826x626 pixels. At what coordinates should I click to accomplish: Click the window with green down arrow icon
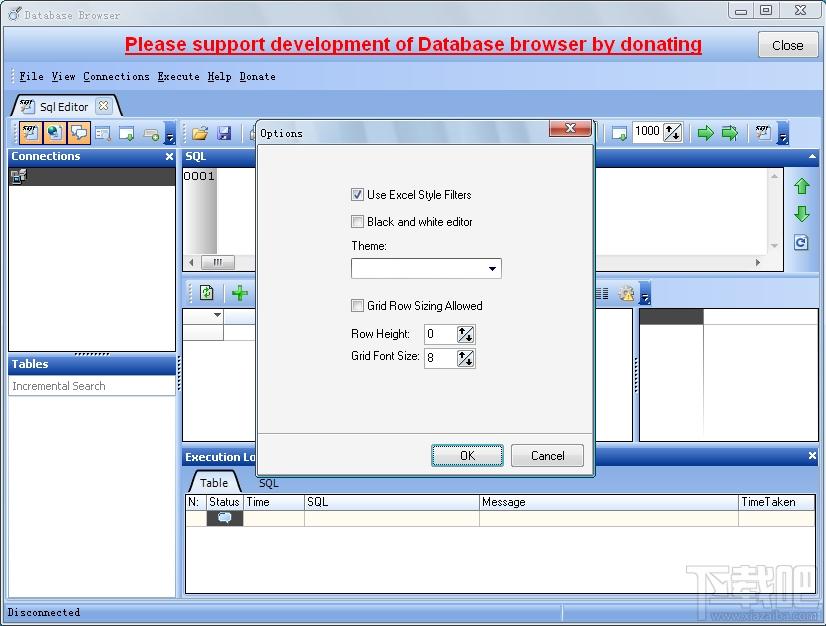pyautogui.click(x=127, y=133)
